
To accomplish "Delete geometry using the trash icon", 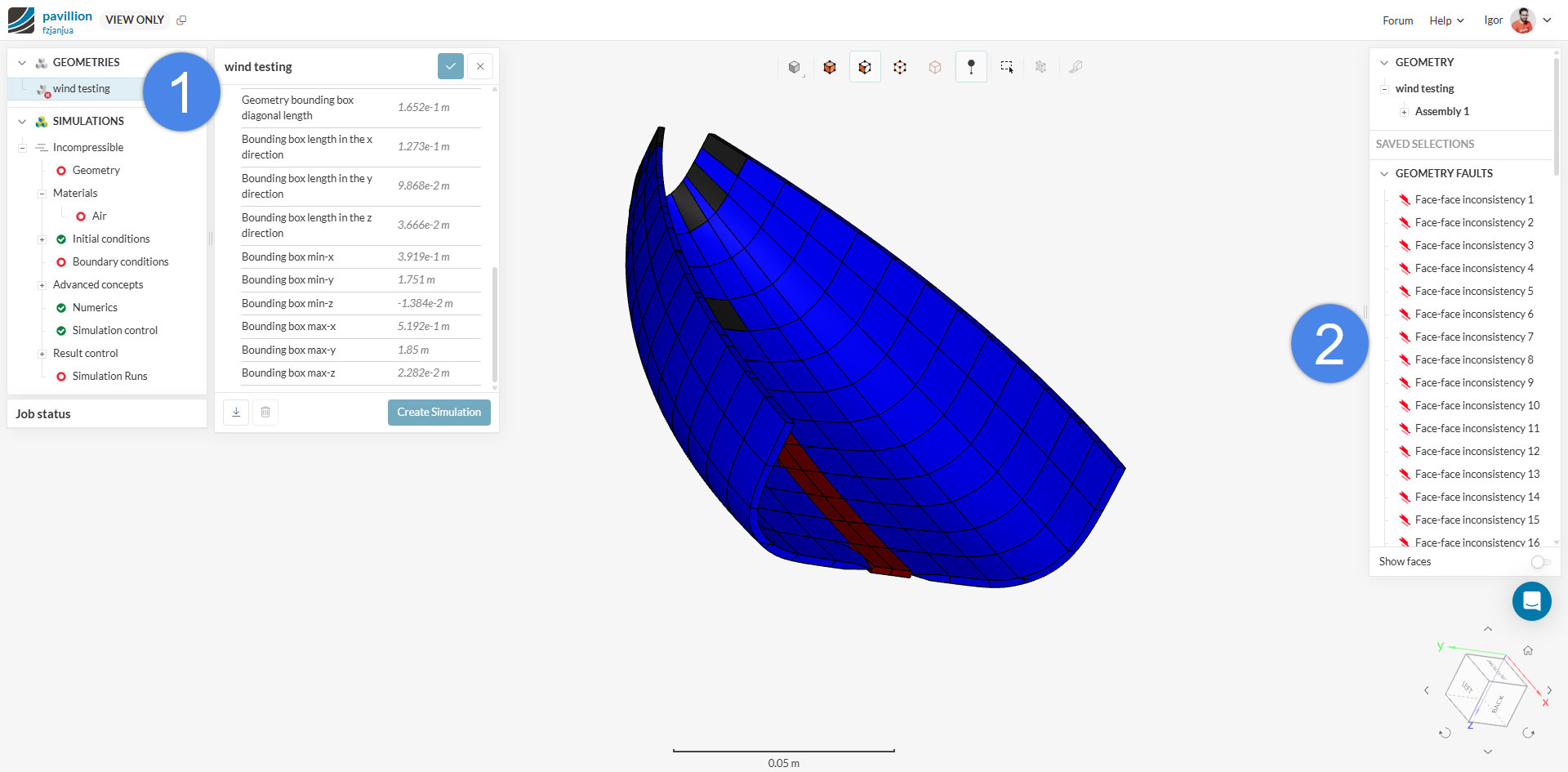I will pos(265,413).
